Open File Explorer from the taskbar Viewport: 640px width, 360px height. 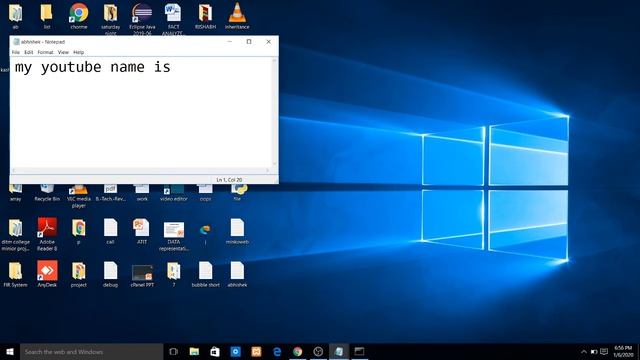[194, 351]
